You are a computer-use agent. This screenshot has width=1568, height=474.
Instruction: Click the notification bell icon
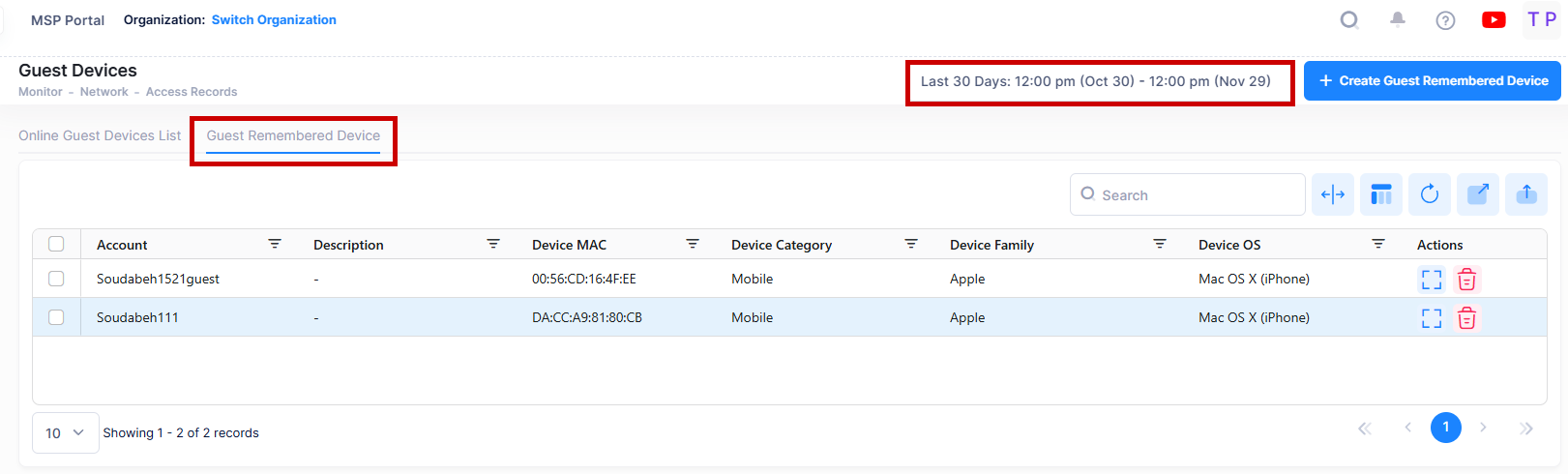1397,19
